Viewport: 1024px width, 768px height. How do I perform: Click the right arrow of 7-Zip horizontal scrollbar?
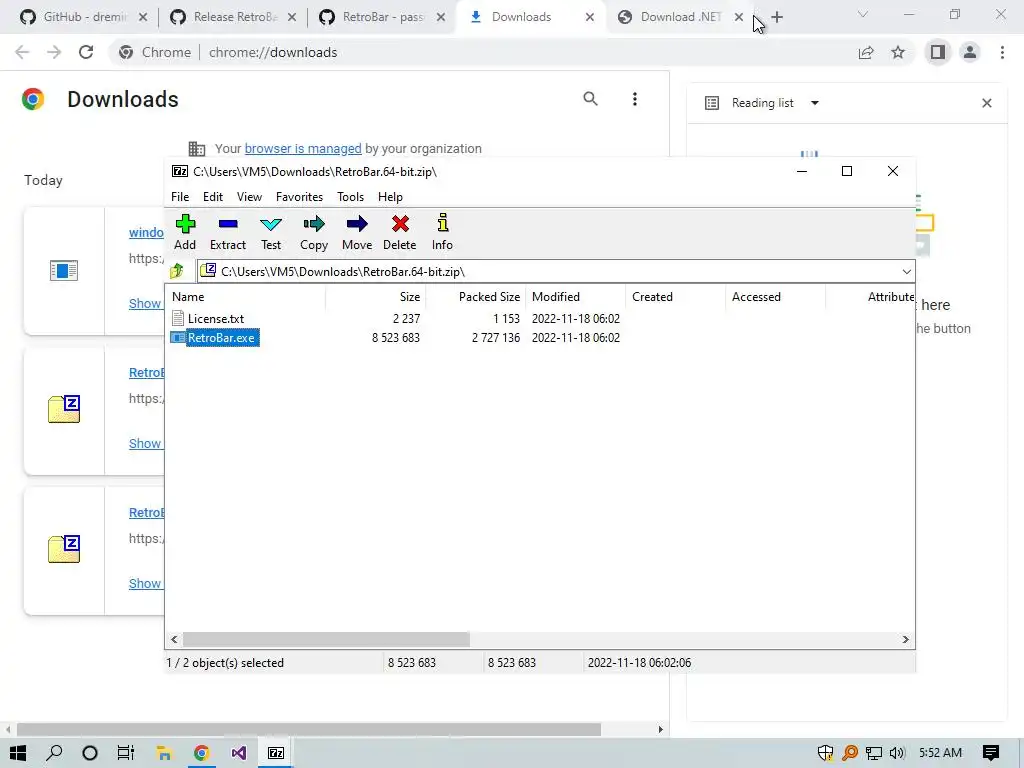pyautogui.click(x=905, y=639)
